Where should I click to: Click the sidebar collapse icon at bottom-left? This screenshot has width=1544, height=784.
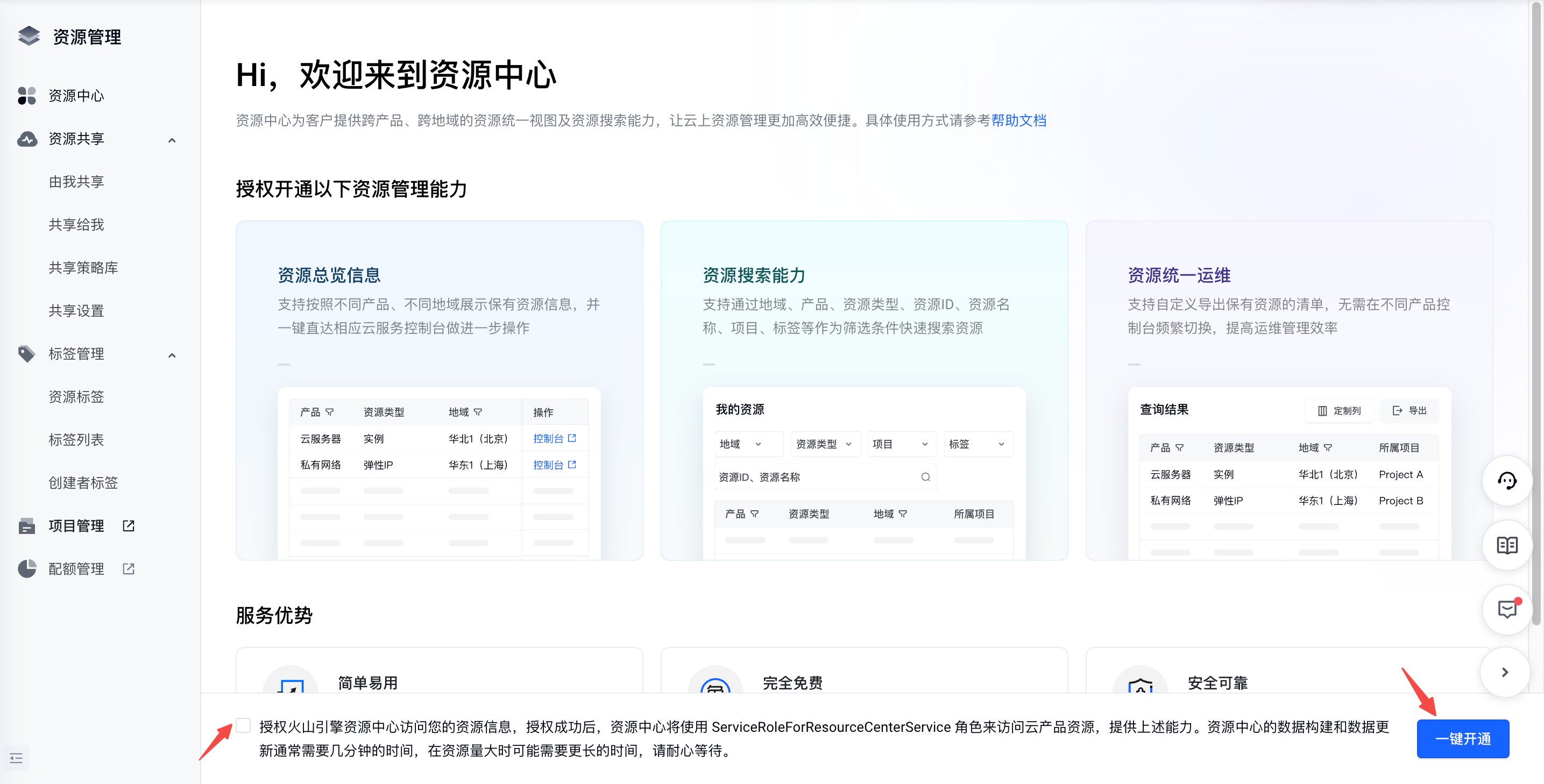click(16, 758)
